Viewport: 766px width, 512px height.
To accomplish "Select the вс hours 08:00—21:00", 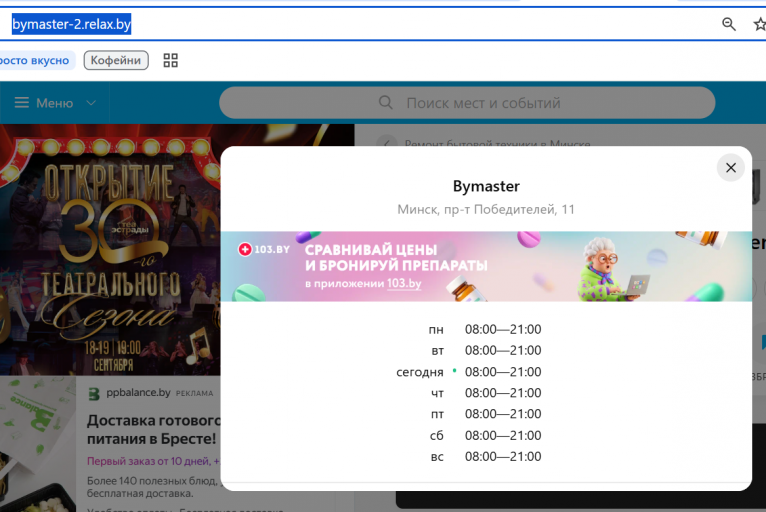I will 503,456.
